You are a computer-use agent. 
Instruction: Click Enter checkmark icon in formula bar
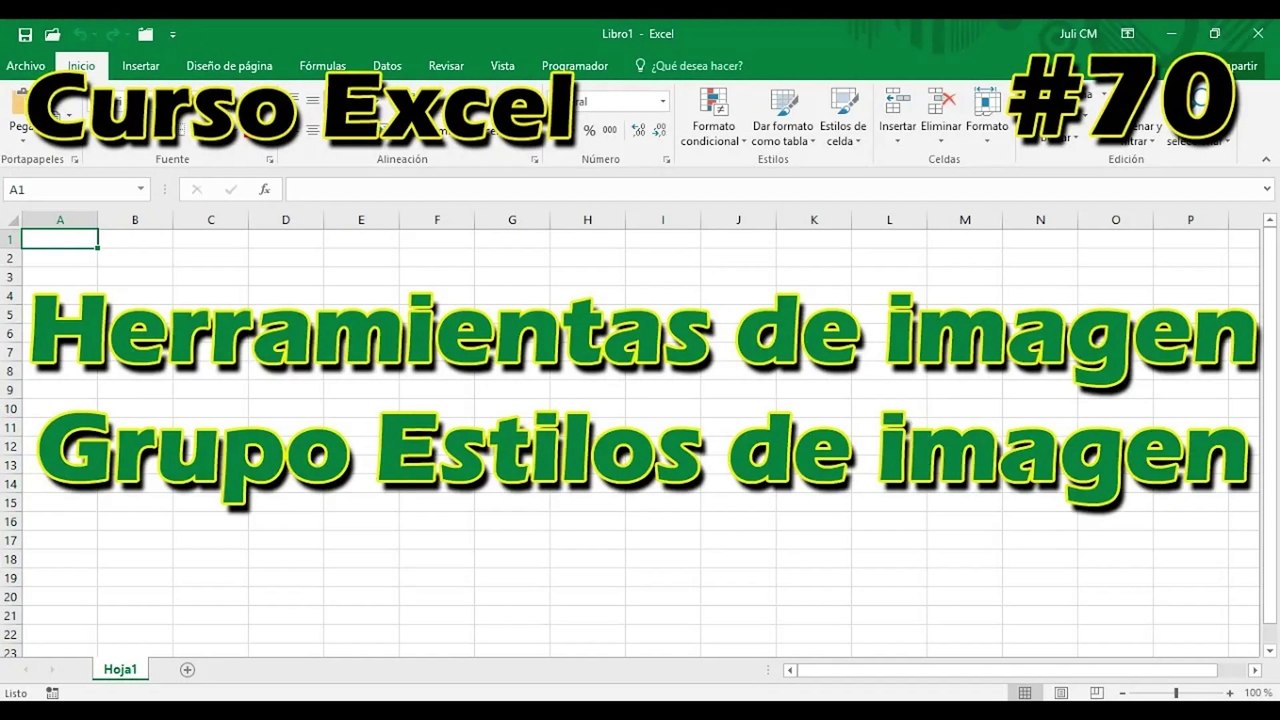231,189
